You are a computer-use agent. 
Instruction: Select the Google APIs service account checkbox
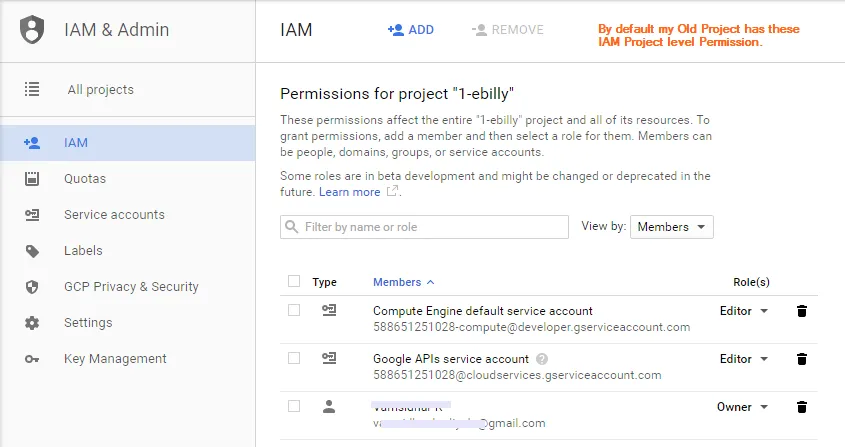click(x=294, y=358)
